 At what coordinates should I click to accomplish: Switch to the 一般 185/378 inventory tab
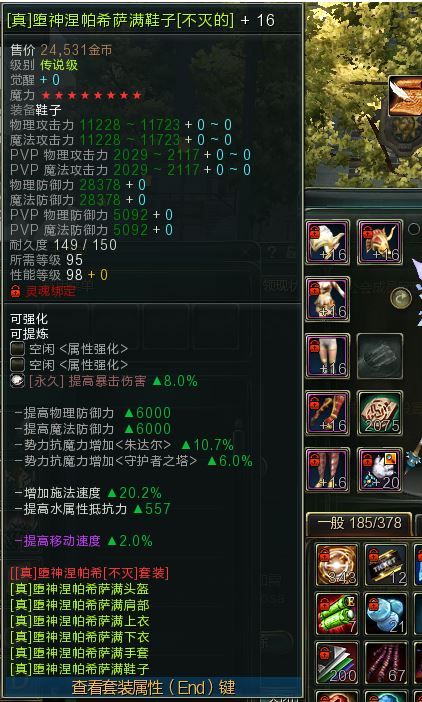pos(359,523)
